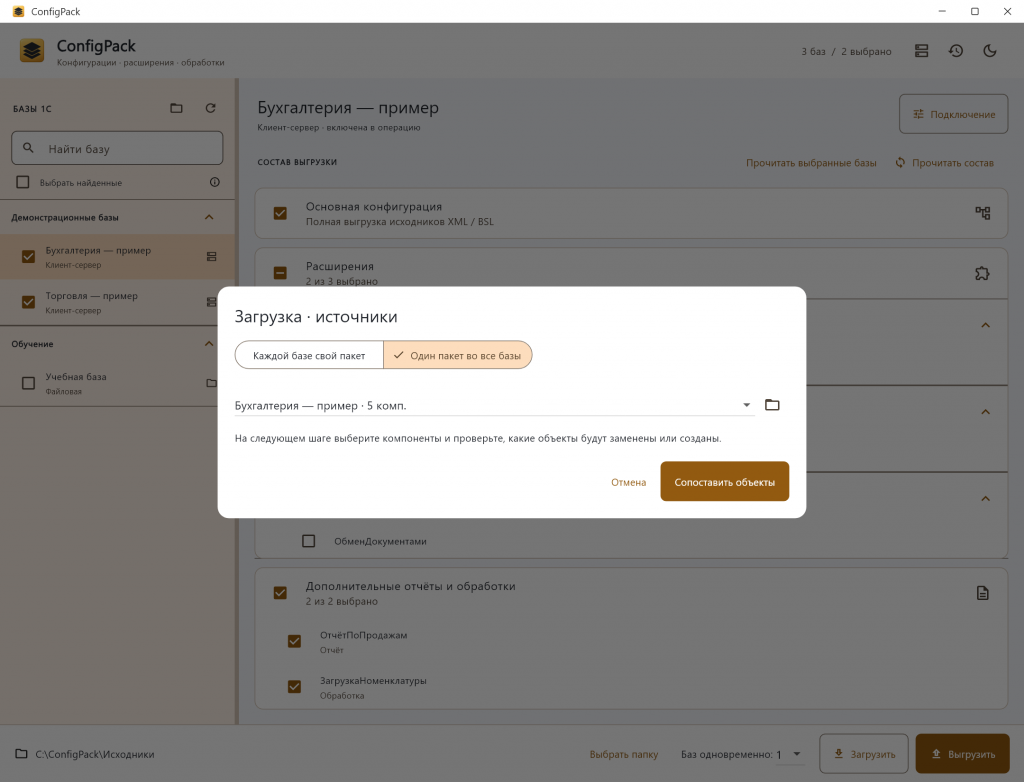
Task: Select the Один пакет во все базы option
Action: pos(458,355)
